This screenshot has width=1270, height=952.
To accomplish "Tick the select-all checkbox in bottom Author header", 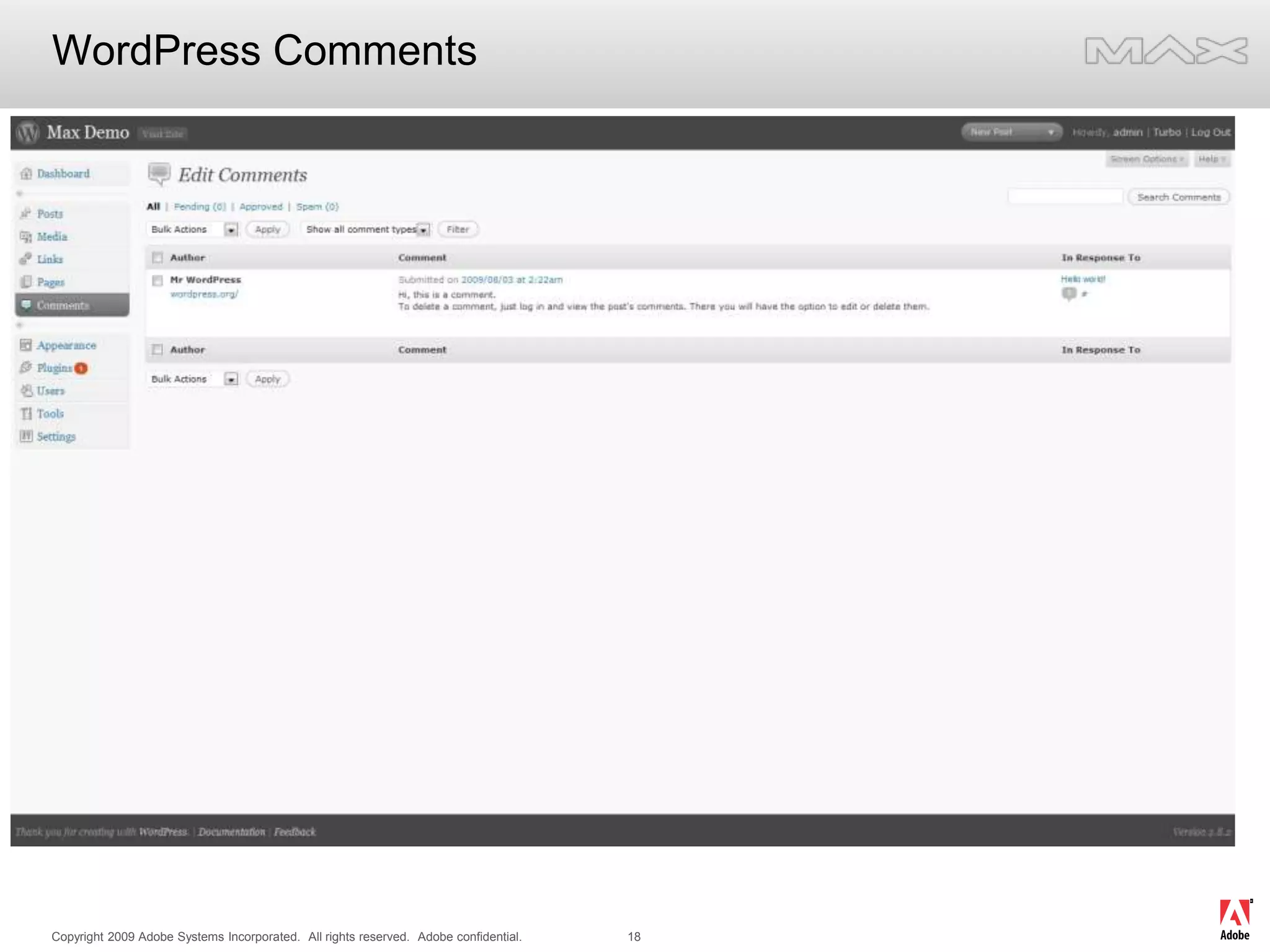I will pyautogui.click(x=158, y=350).
